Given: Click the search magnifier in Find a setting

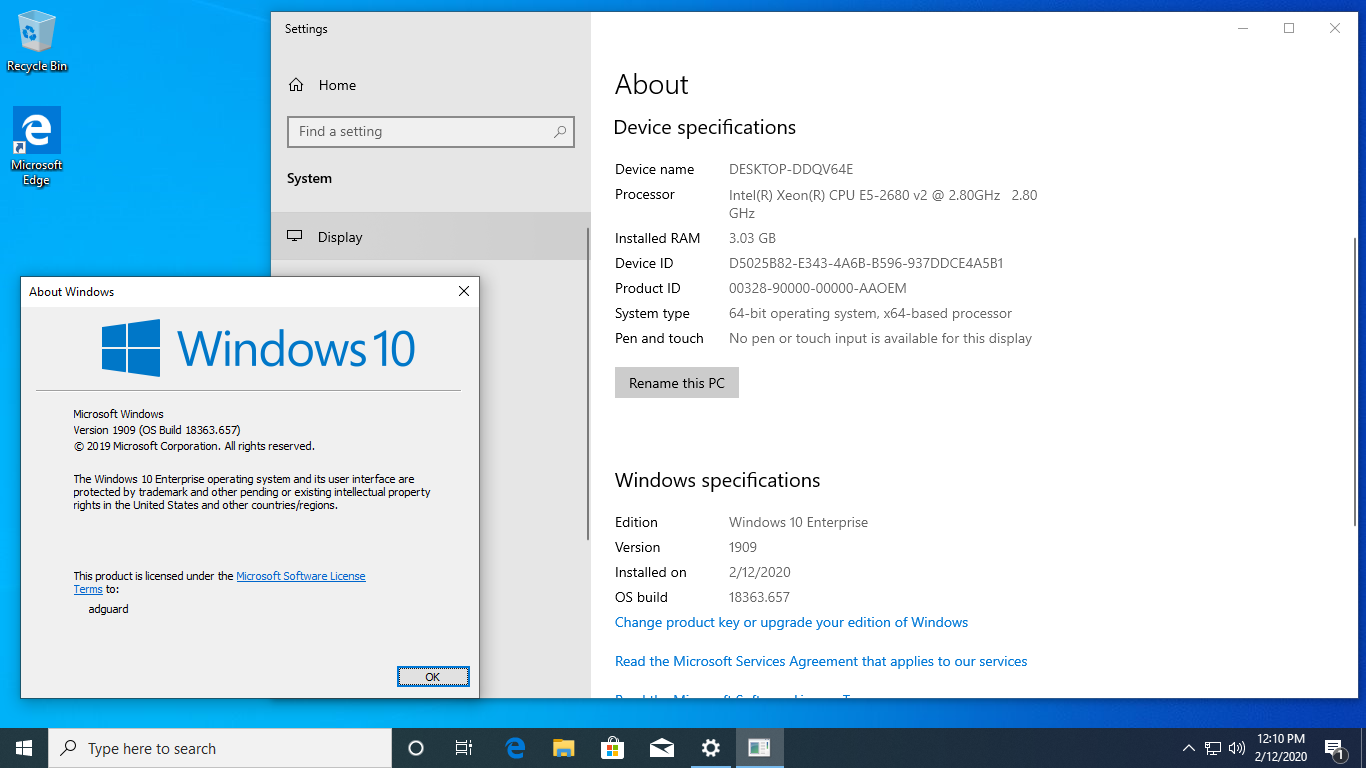Looking at the screenshot, I should (560, 131).
